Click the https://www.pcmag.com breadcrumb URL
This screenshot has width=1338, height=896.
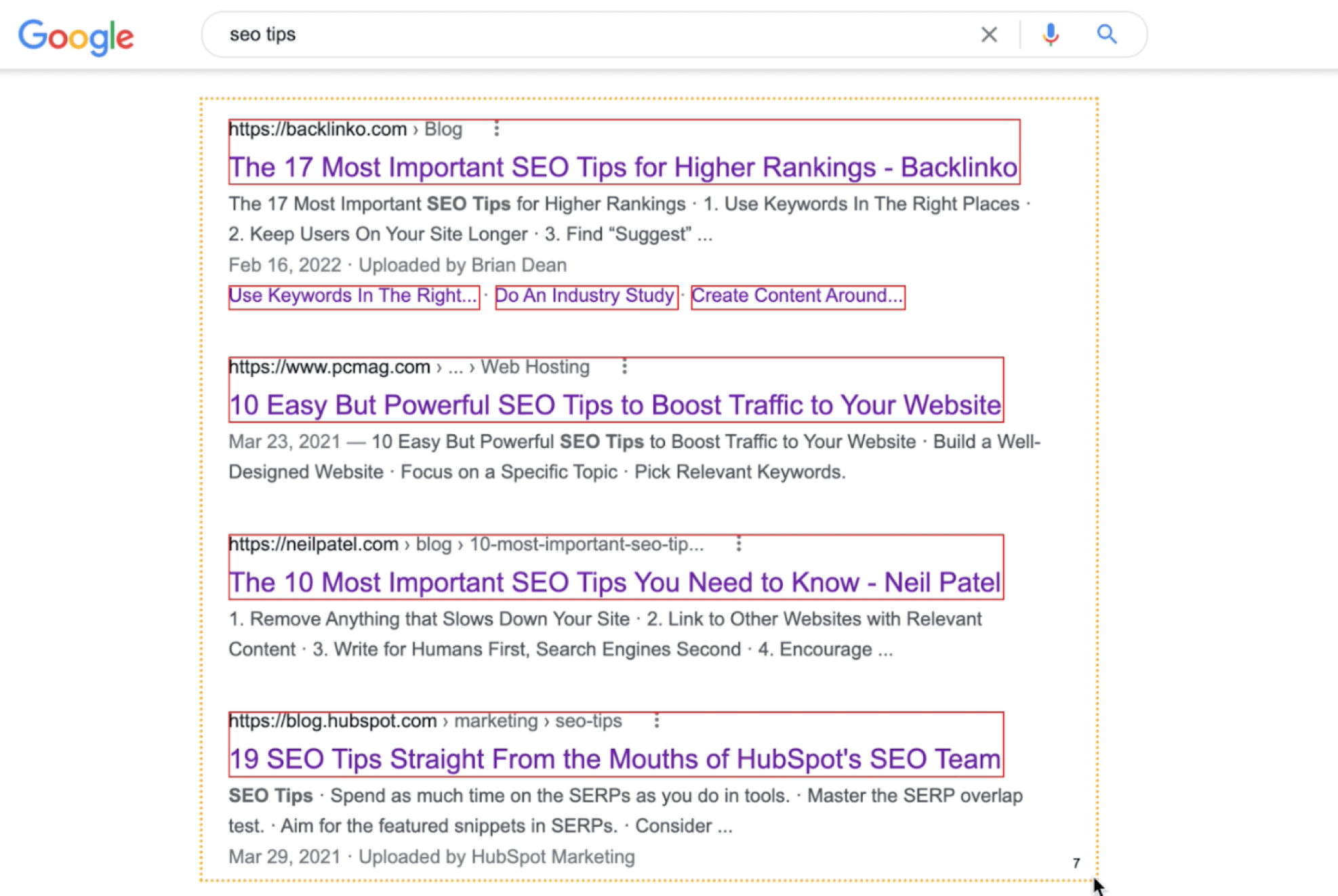[x=329, y=367]
